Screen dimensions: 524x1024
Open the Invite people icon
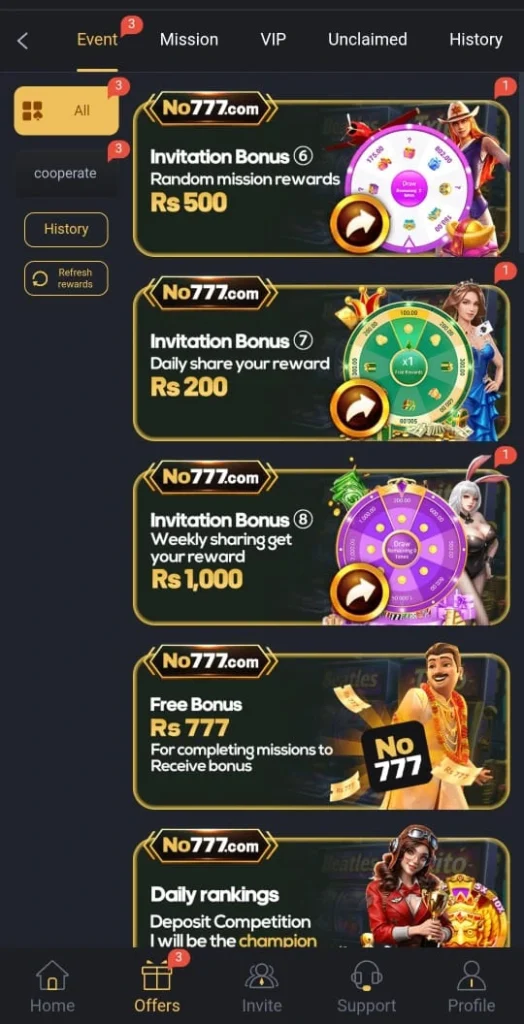click(261, 976)
